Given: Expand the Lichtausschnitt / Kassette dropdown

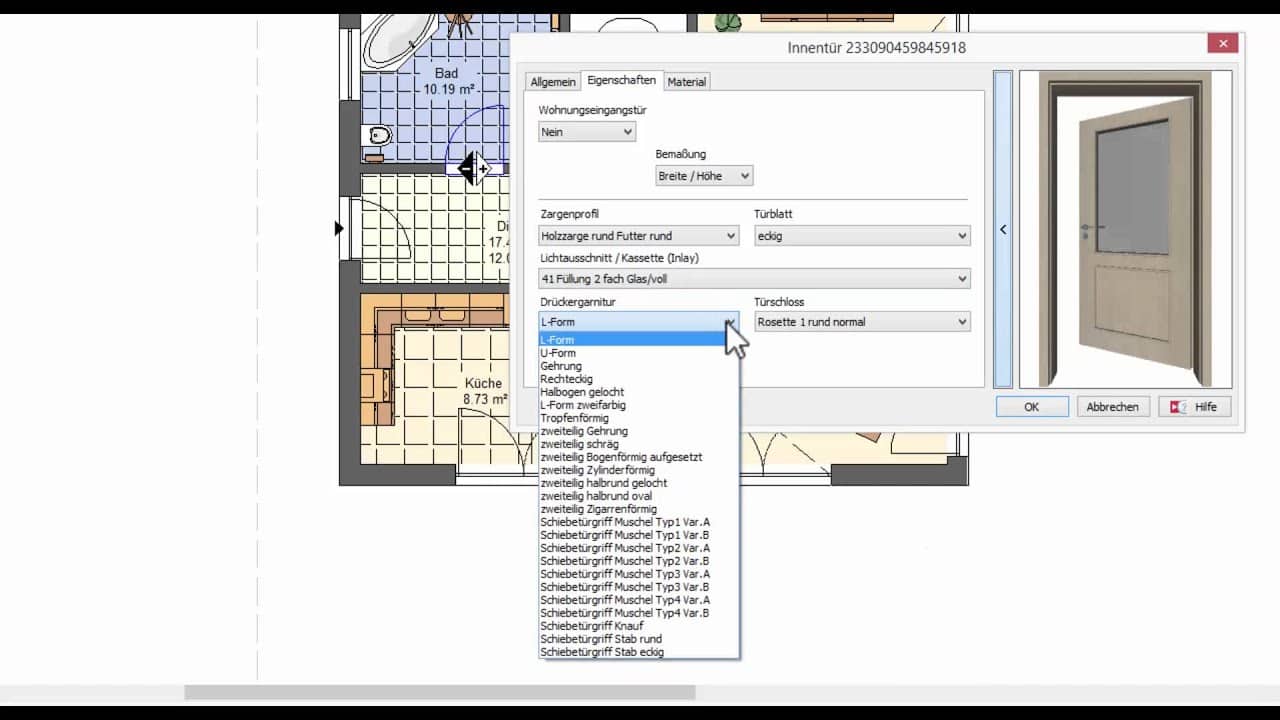Looking at the screenshot, I should [x=754, y=279].
